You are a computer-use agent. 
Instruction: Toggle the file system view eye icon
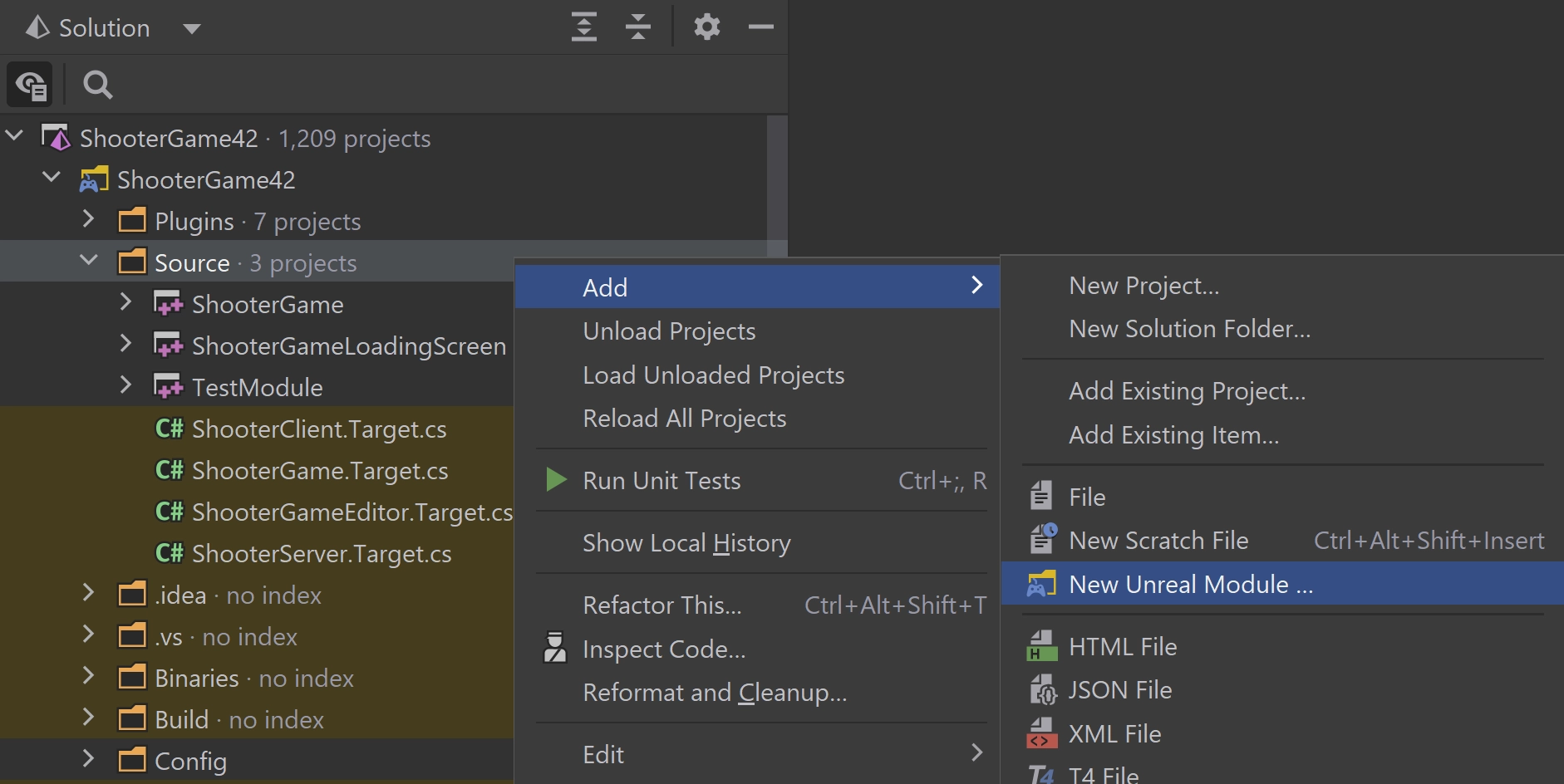(x=30, y=84)
